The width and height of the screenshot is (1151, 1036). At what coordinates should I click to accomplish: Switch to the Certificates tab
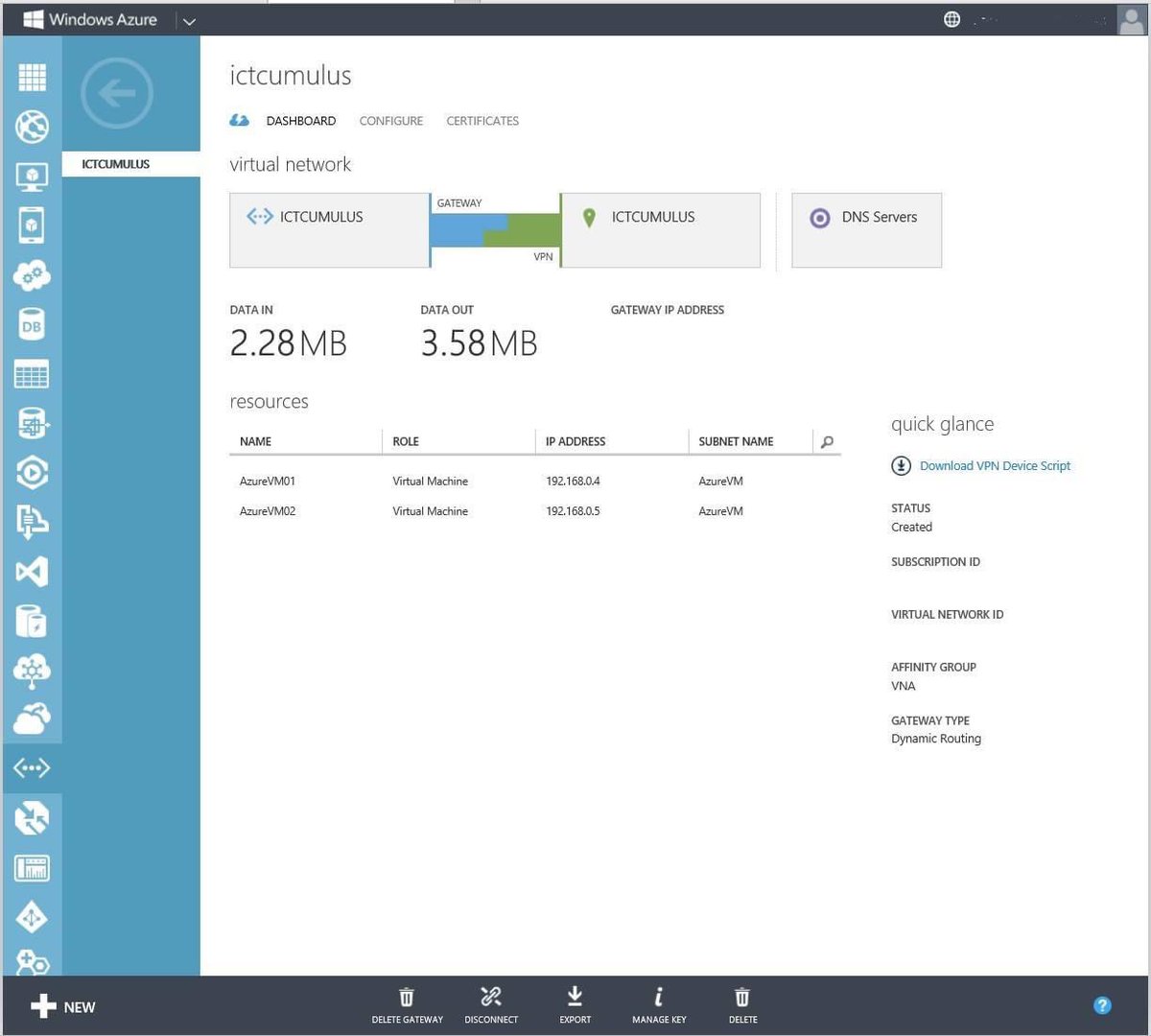click(482, 121)
